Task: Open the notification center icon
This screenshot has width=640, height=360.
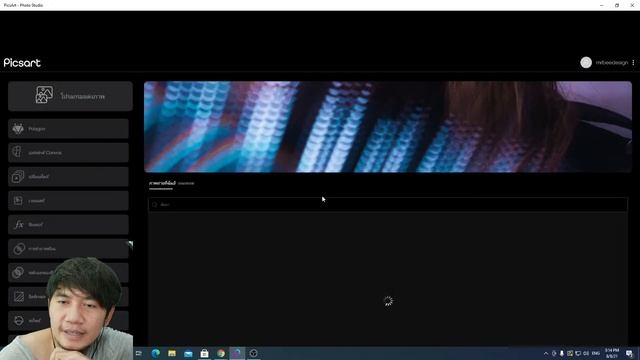Action: pos(629,353)
